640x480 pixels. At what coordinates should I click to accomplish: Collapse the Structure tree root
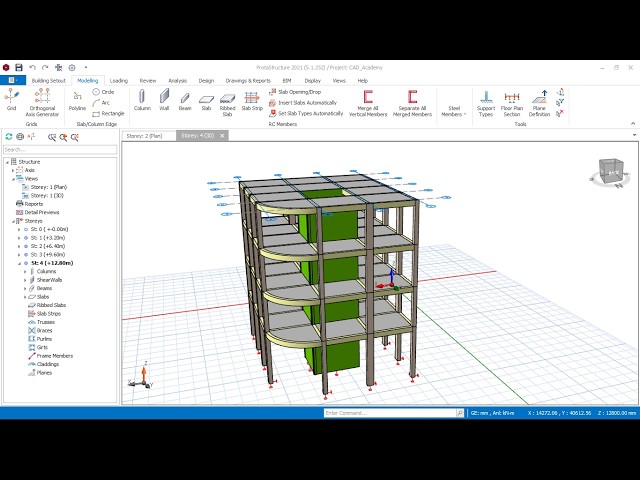click(x=7, y=162)
